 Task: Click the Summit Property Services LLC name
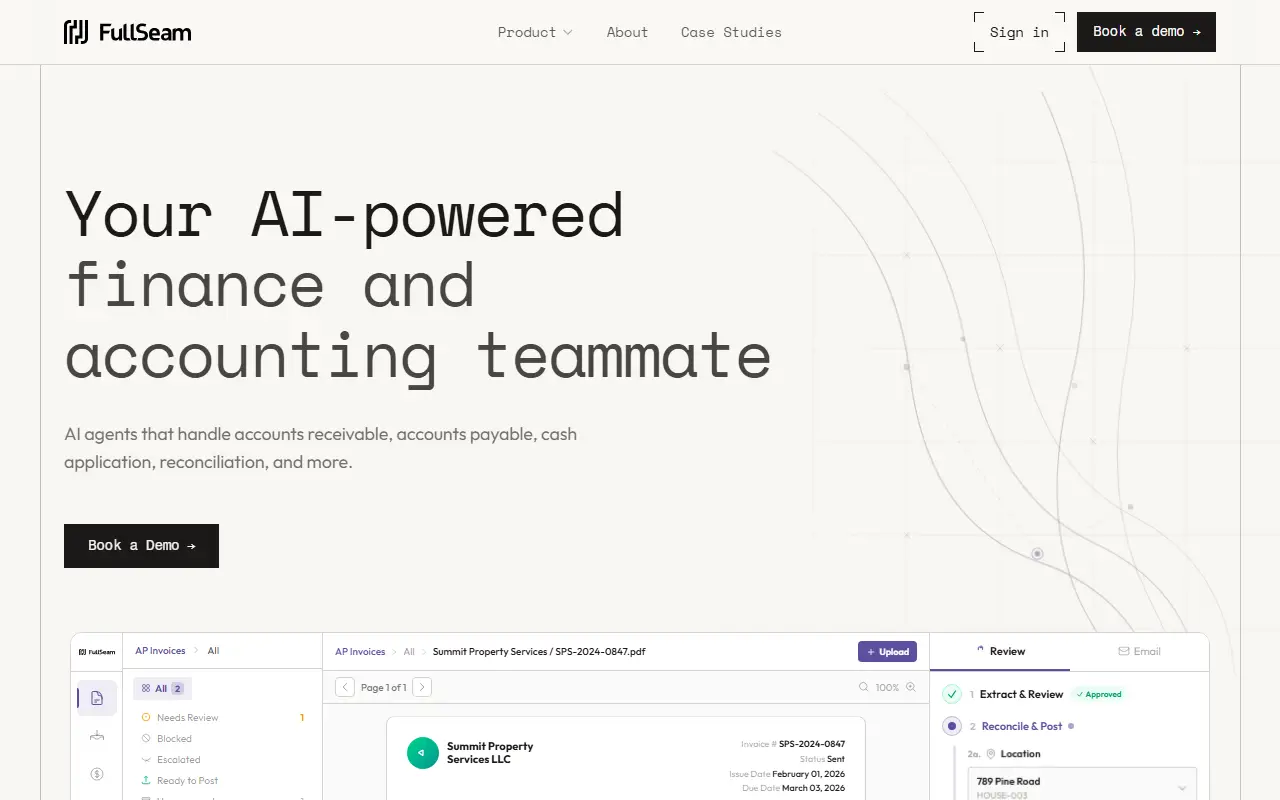(490, 753)
